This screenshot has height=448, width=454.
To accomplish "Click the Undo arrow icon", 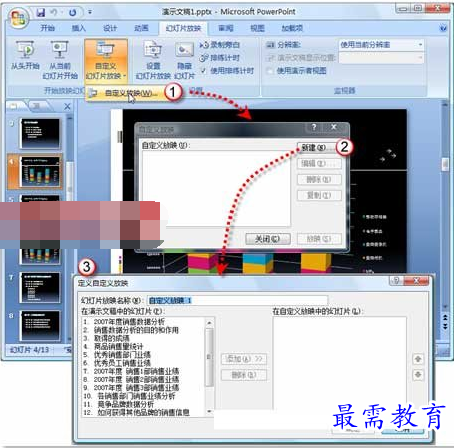I will tap(54, 12).
